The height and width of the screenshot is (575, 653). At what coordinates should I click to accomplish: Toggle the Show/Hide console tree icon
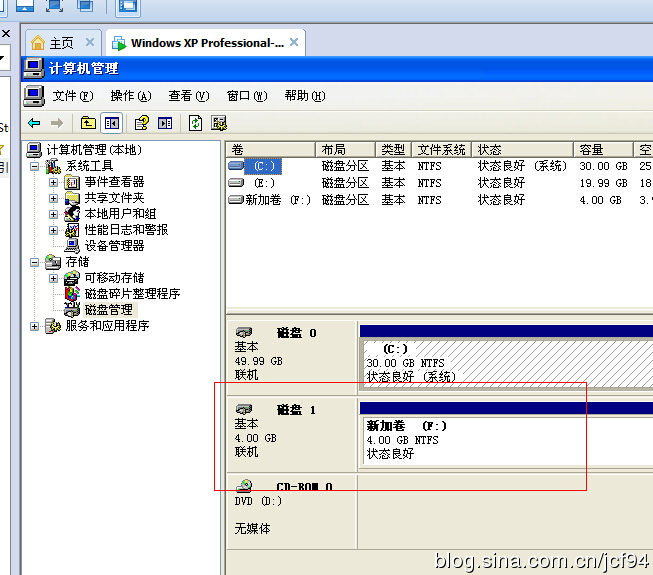(x=112, y=123)
